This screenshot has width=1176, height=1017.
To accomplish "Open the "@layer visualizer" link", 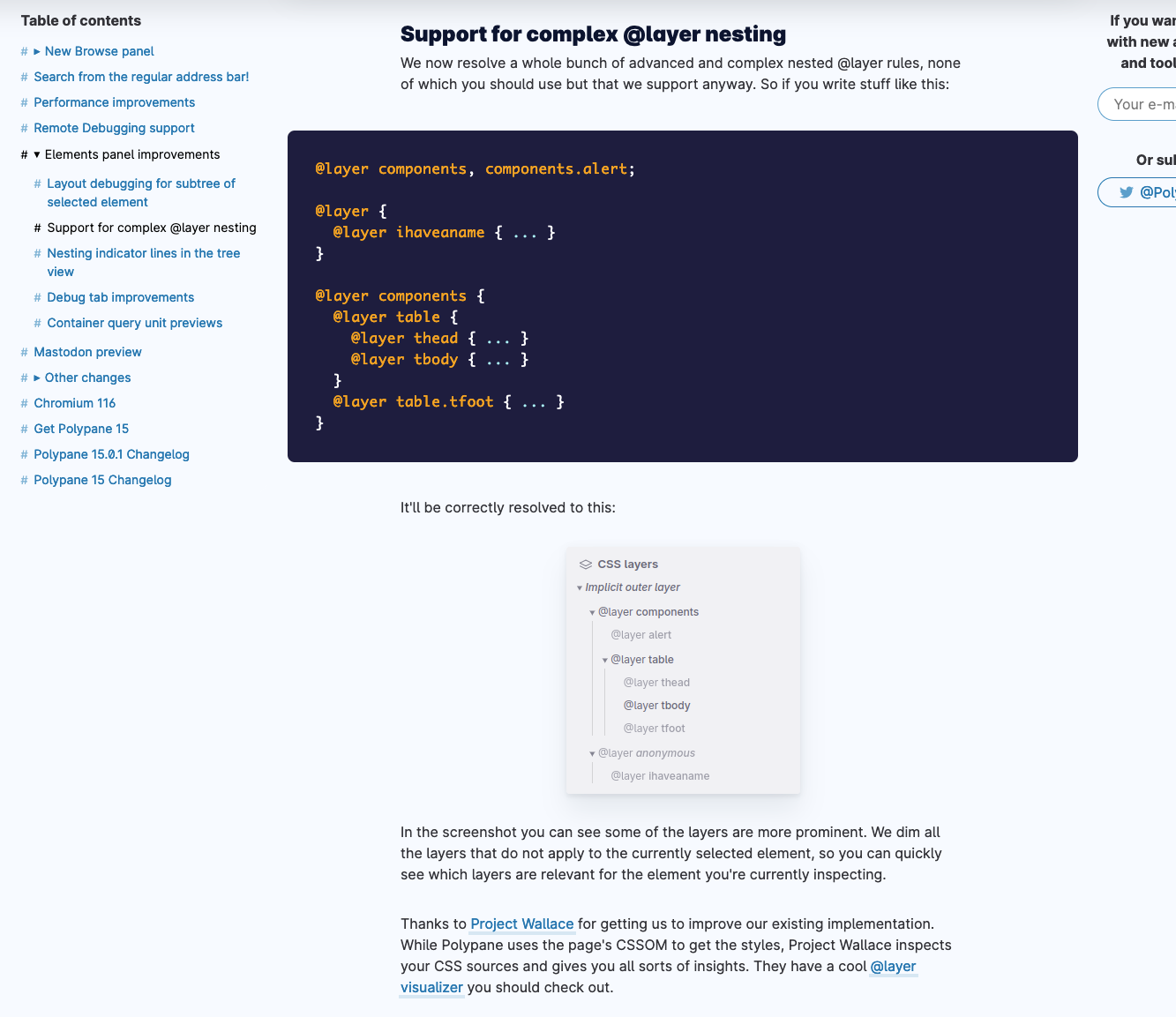I will click(x=893, y=966).
